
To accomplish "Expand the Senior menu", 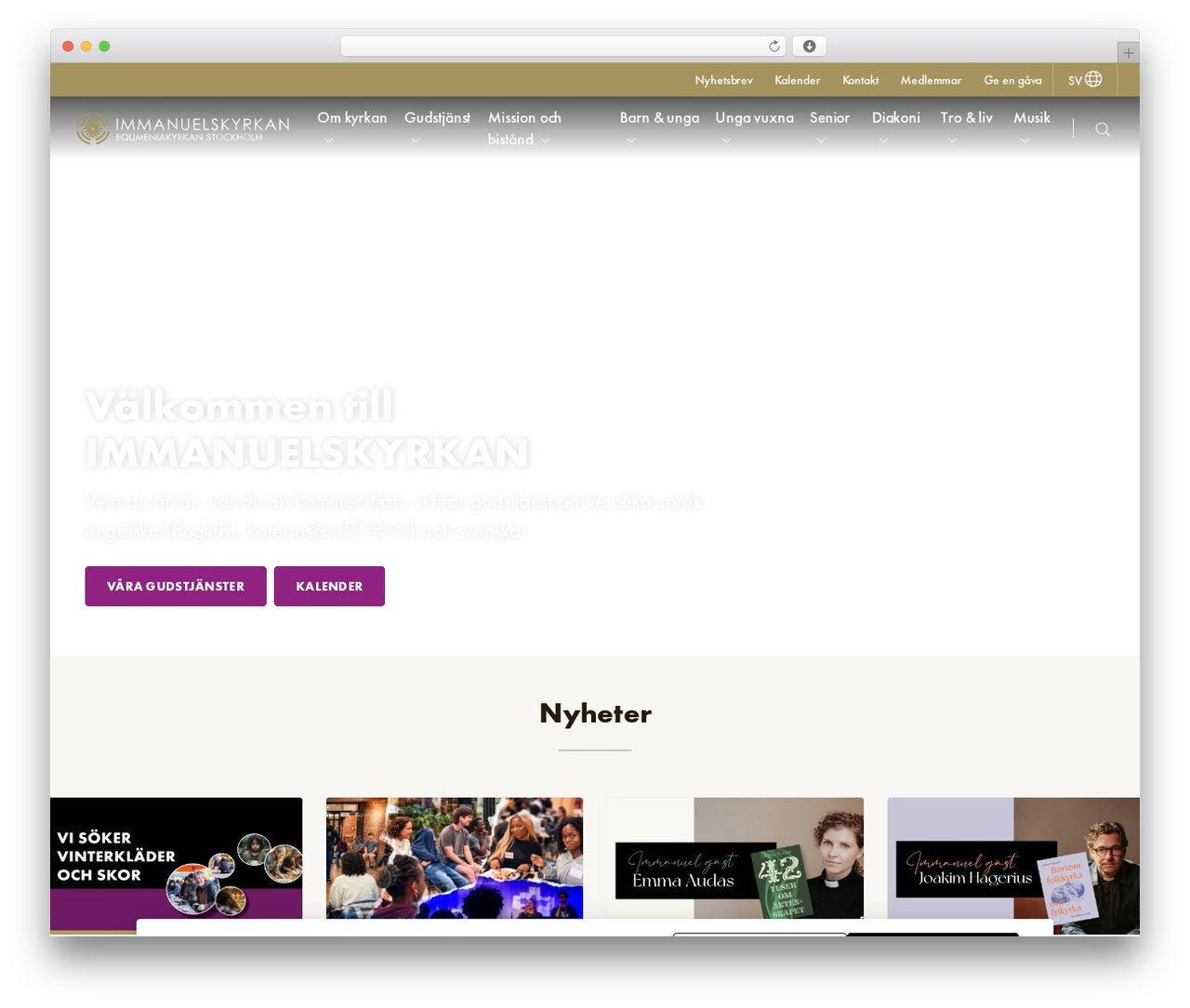I will [829, 127].
